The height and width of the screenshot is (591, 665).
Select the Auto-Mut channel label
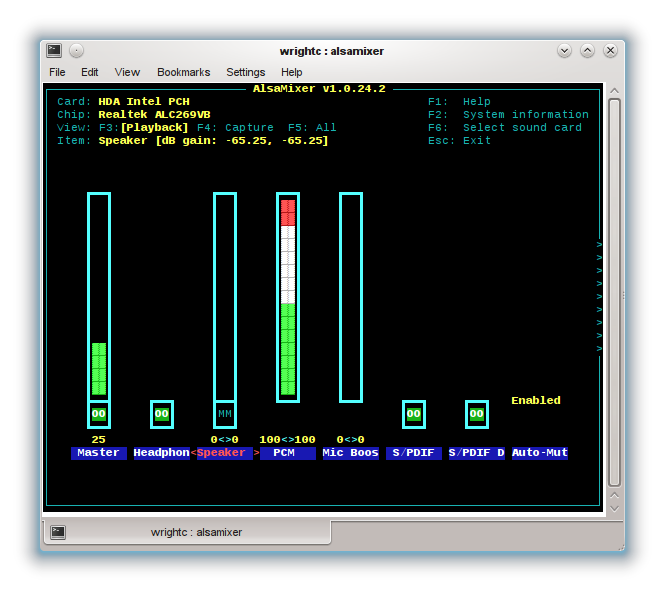pos(540,453)
